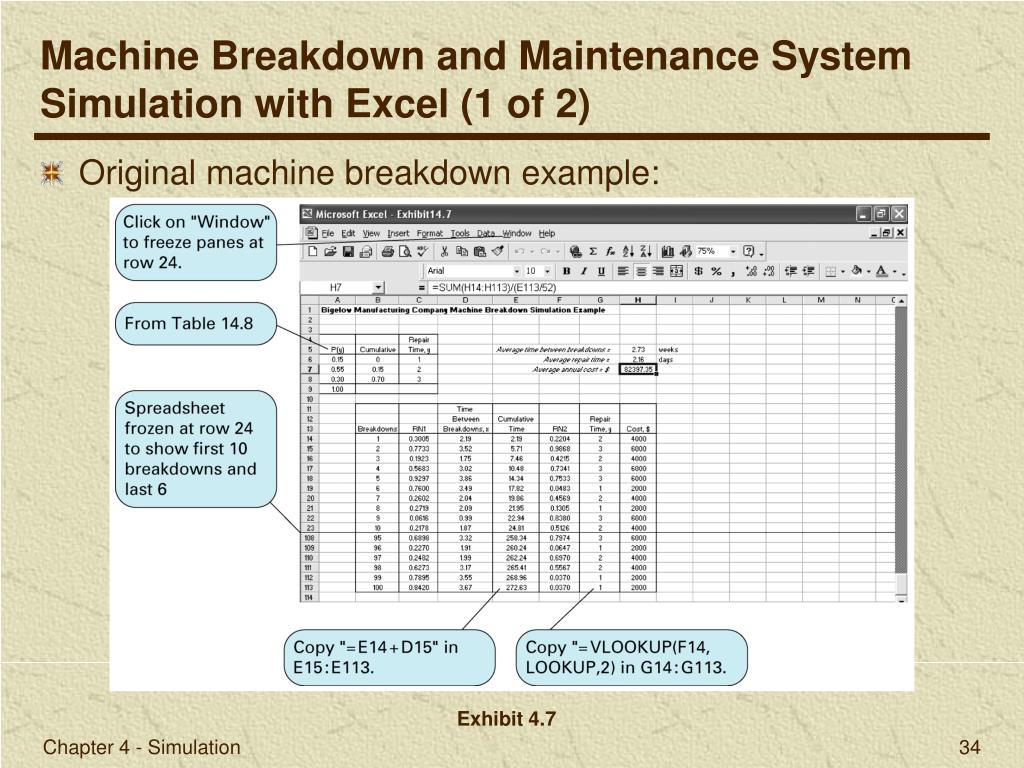Click the vertical scrollbar in Excel
This screenshot has height=768, width=1024.
point(901,450)
